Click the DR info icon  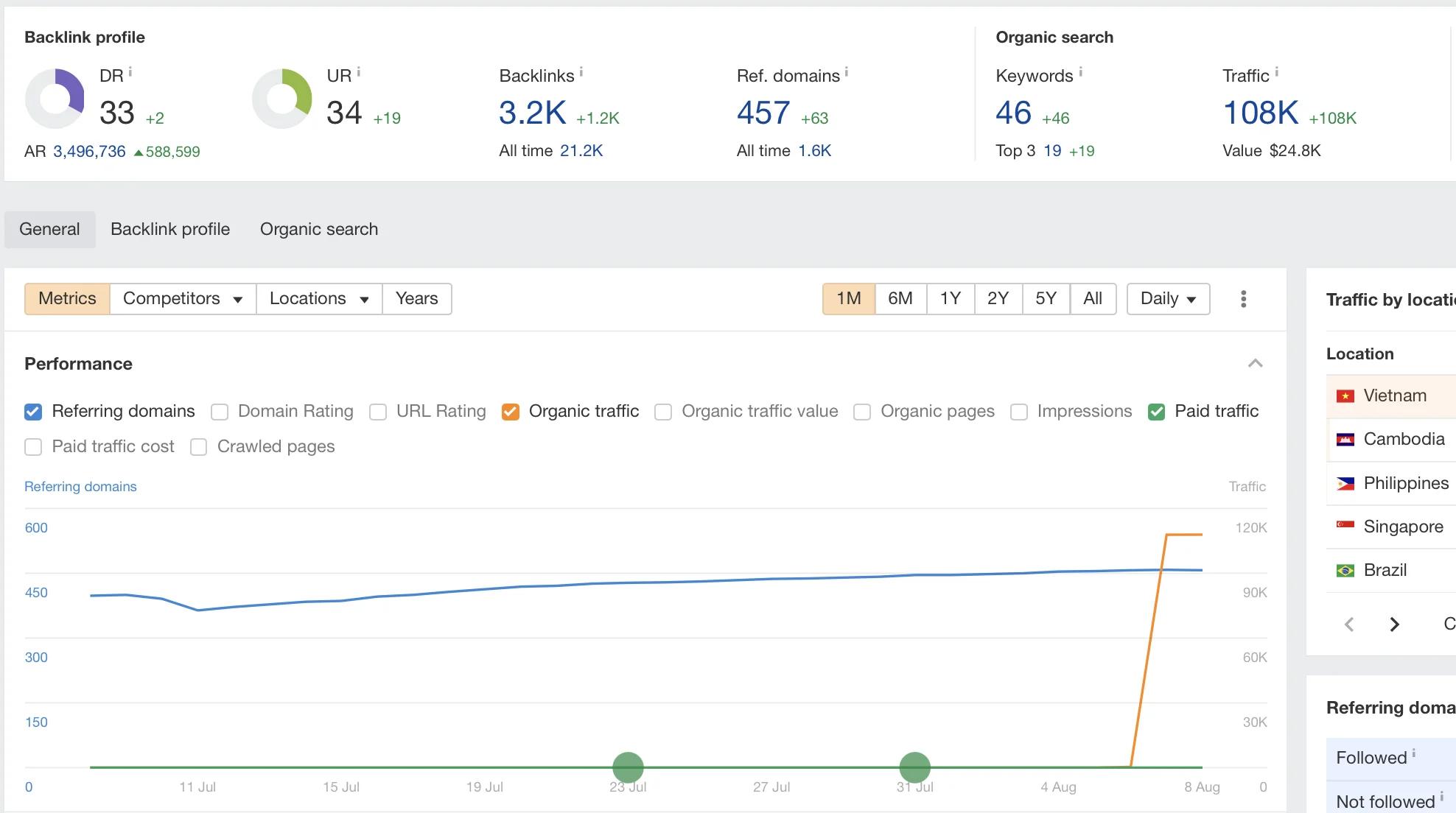[x=130, y=72]
